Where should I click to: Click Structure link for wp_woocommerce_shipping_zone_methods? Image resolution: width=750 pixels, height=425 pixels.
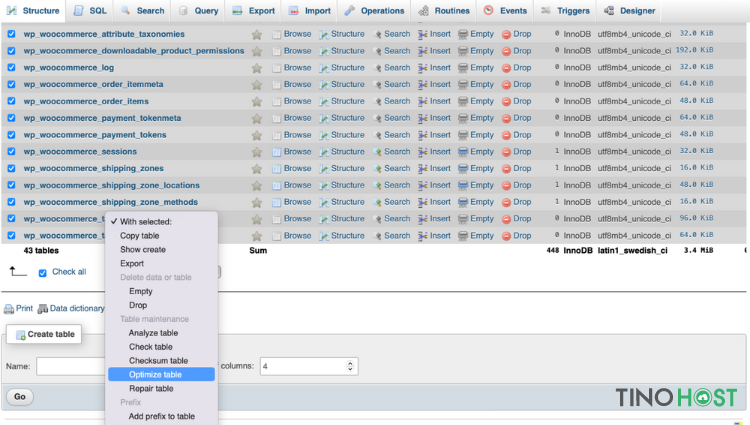click(347, 202)
